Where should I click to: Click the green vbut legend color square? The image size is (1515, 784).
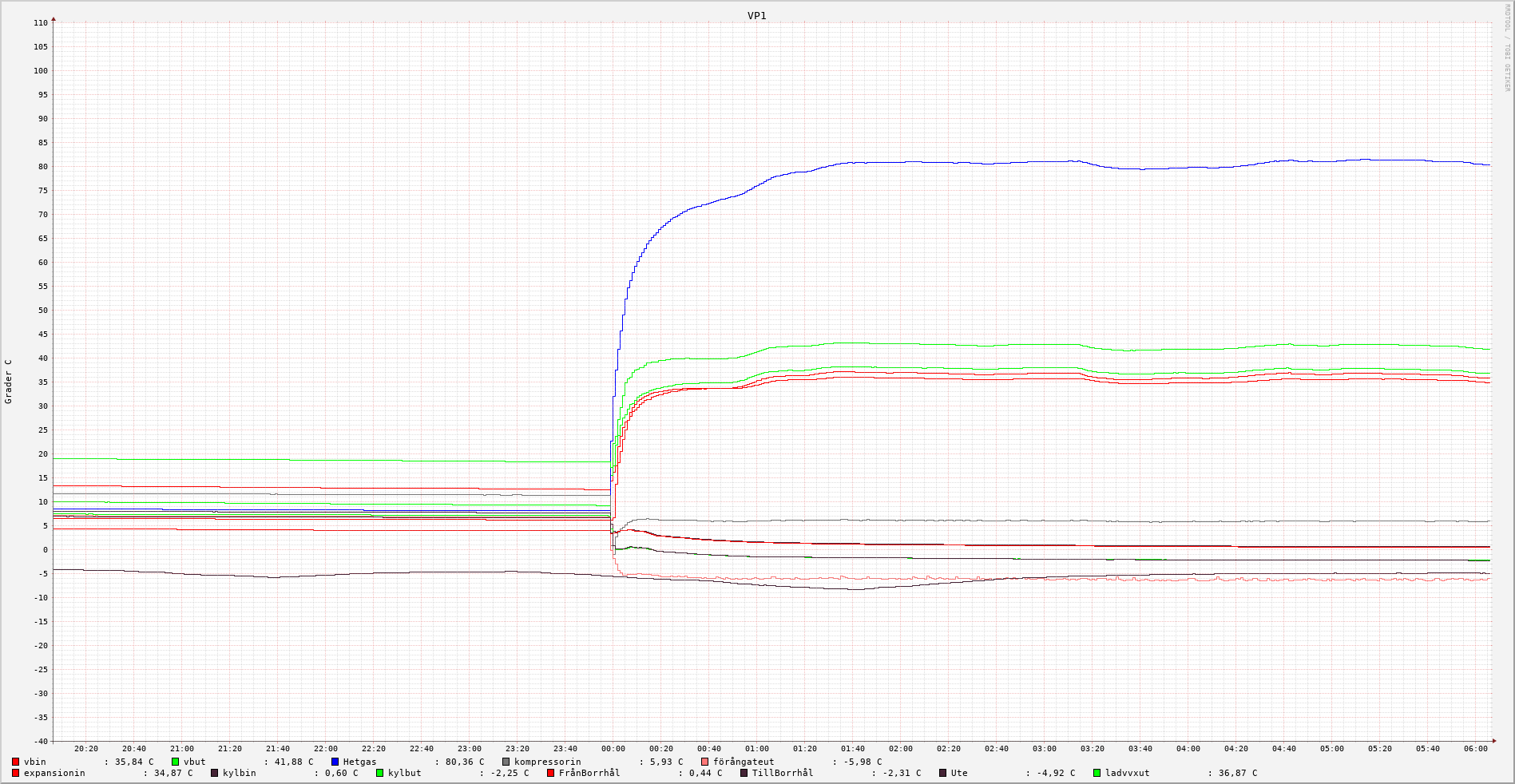(x=176, y=762)
